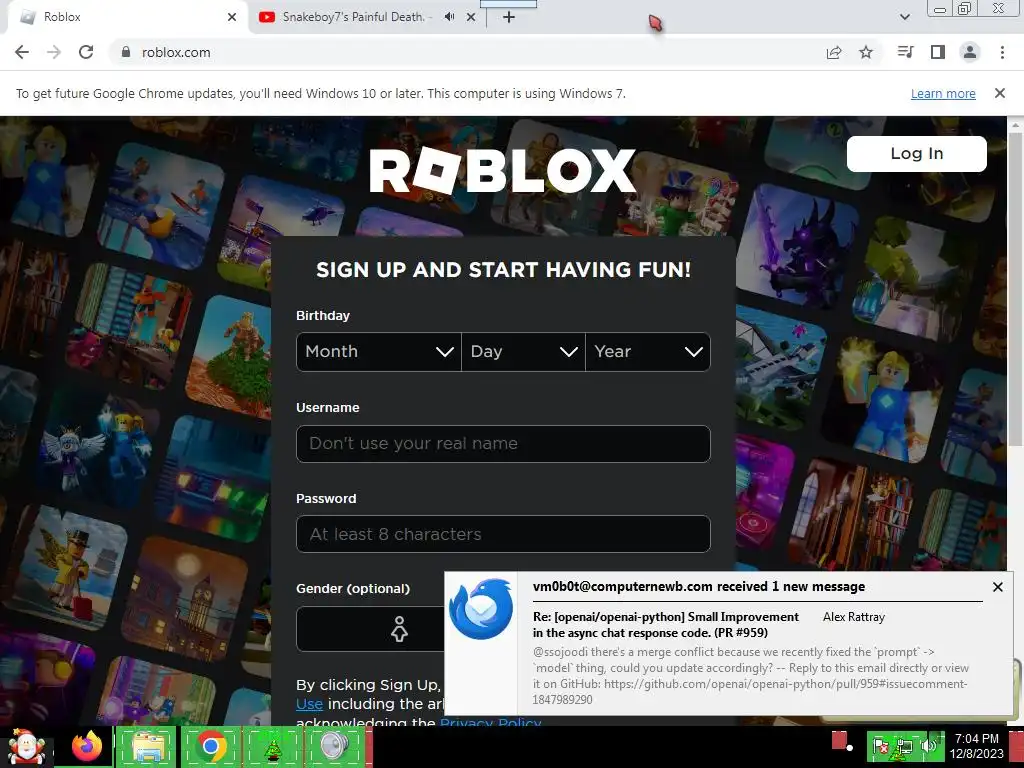Open Chrome's side panel
This screenshot has height=768, width=1024.
938,52
